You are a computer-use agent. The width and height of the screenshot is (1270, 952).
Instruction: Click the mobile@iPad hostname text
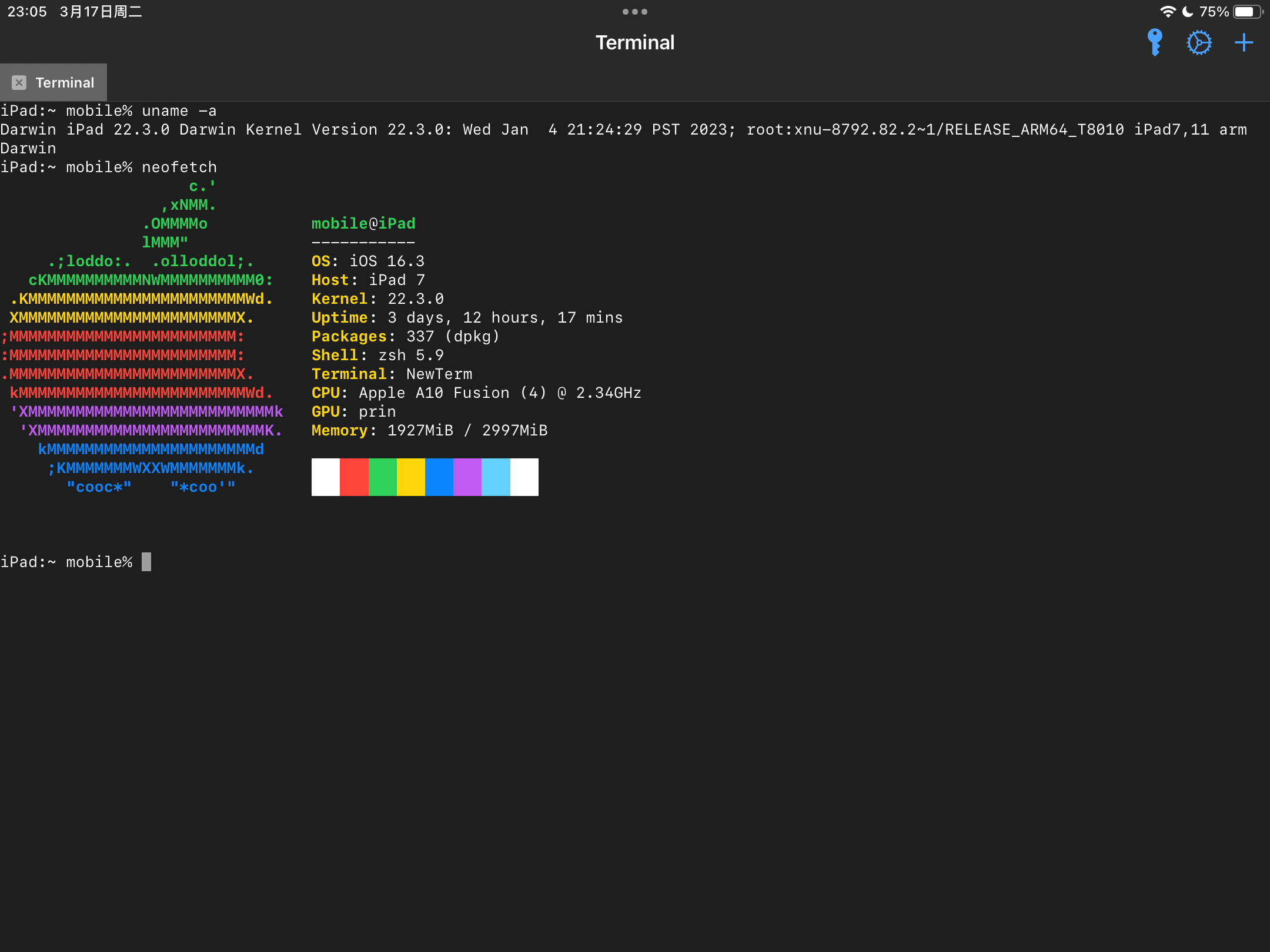(x=363, y=224)
